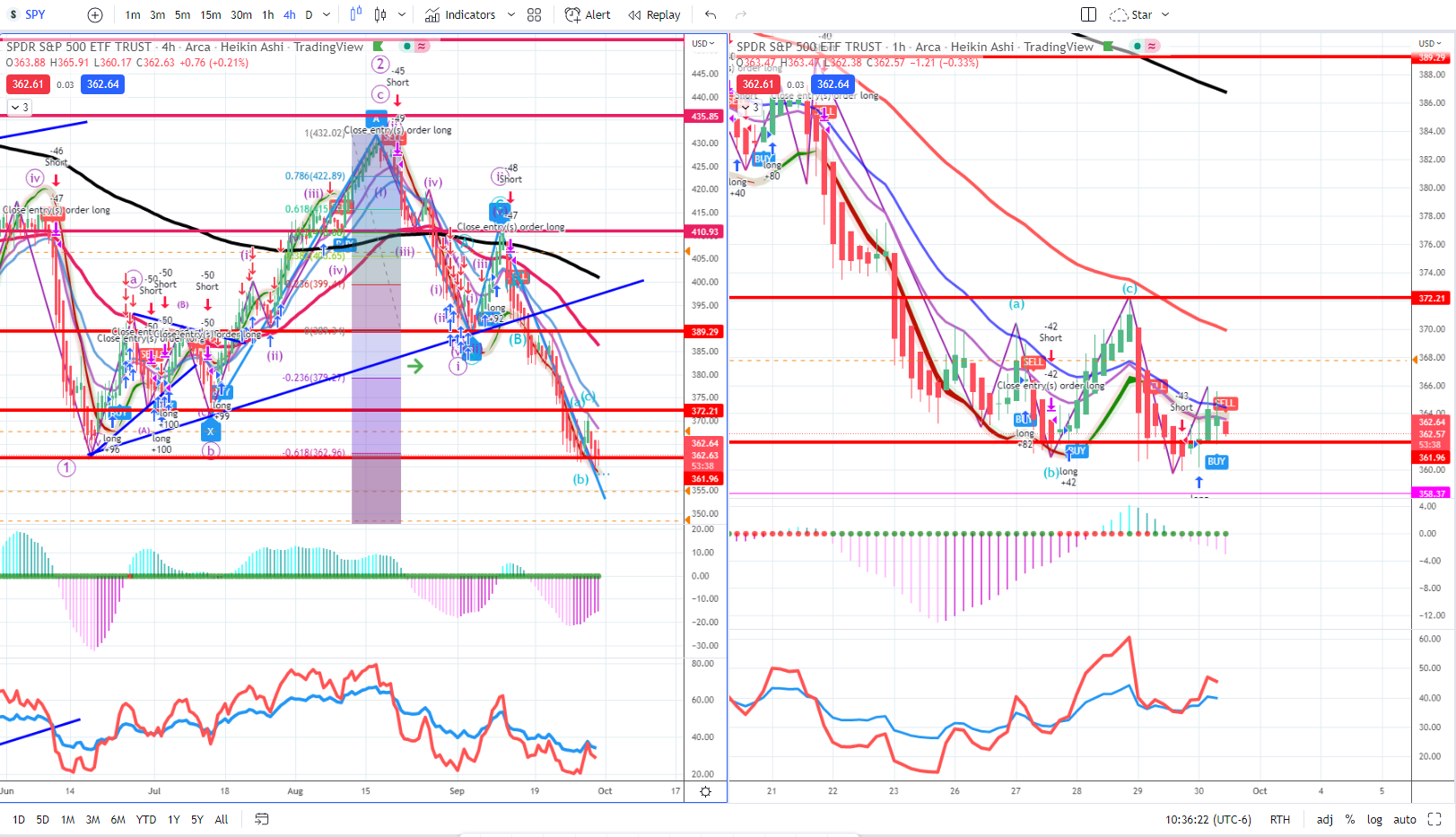Toggle adj dividend adjustment
This screenshot has height=837, width=1456.
[x=1325, y=820]
